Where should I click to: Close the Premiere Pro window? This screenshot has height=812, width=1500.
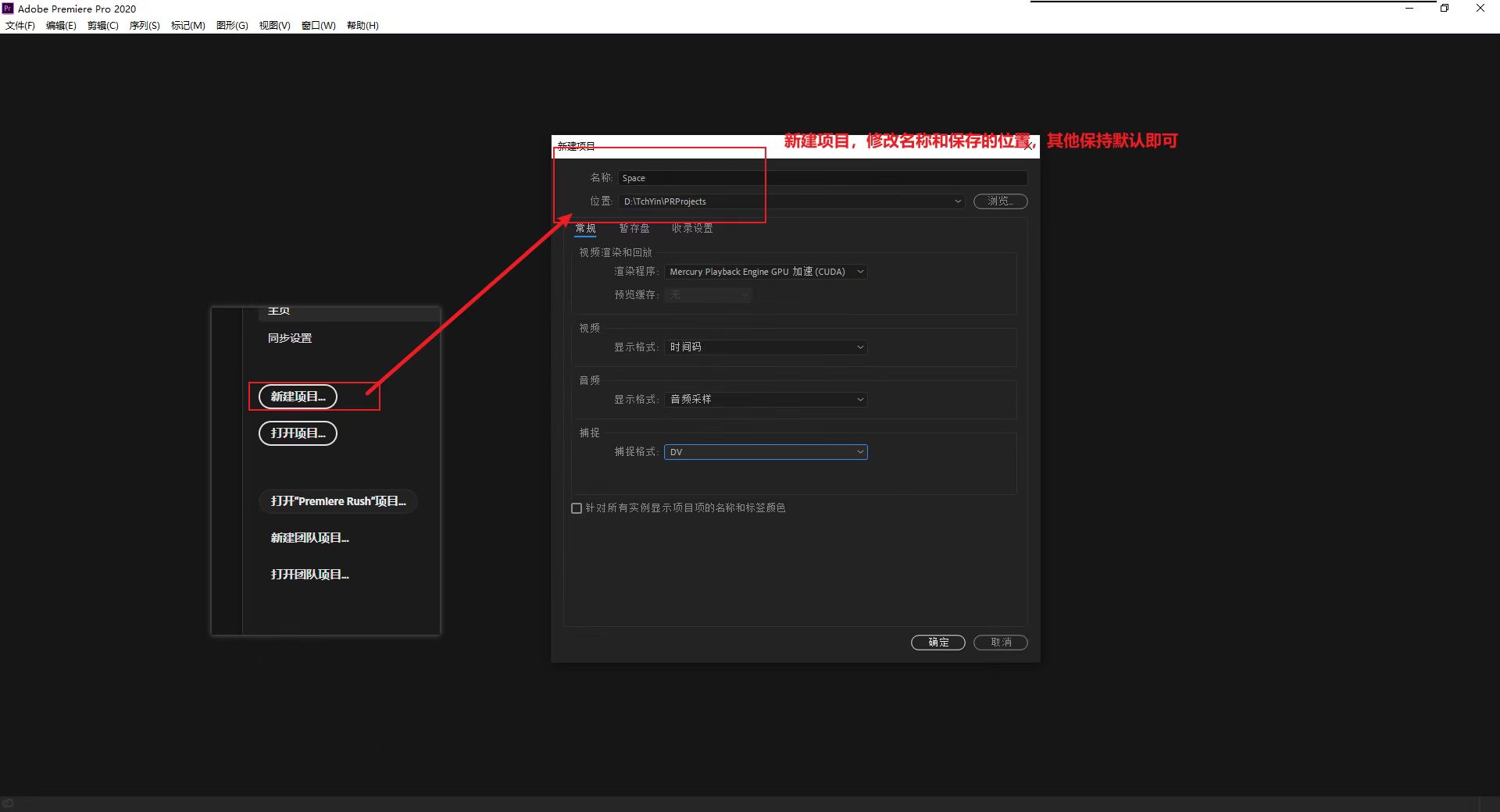(x=1480, y=9)
